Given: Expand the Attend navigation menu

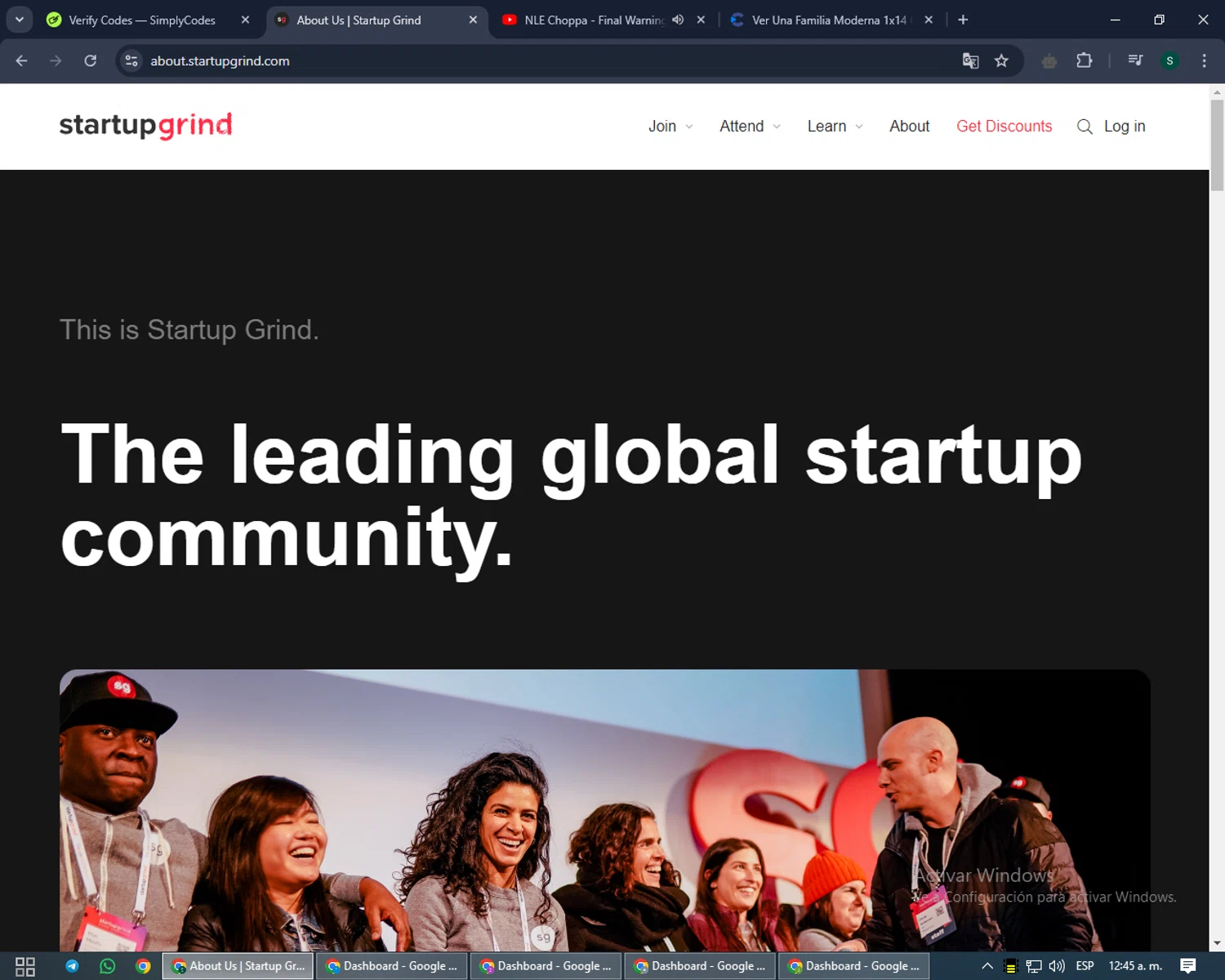Looking at the screenshot, I should point(750,127).
